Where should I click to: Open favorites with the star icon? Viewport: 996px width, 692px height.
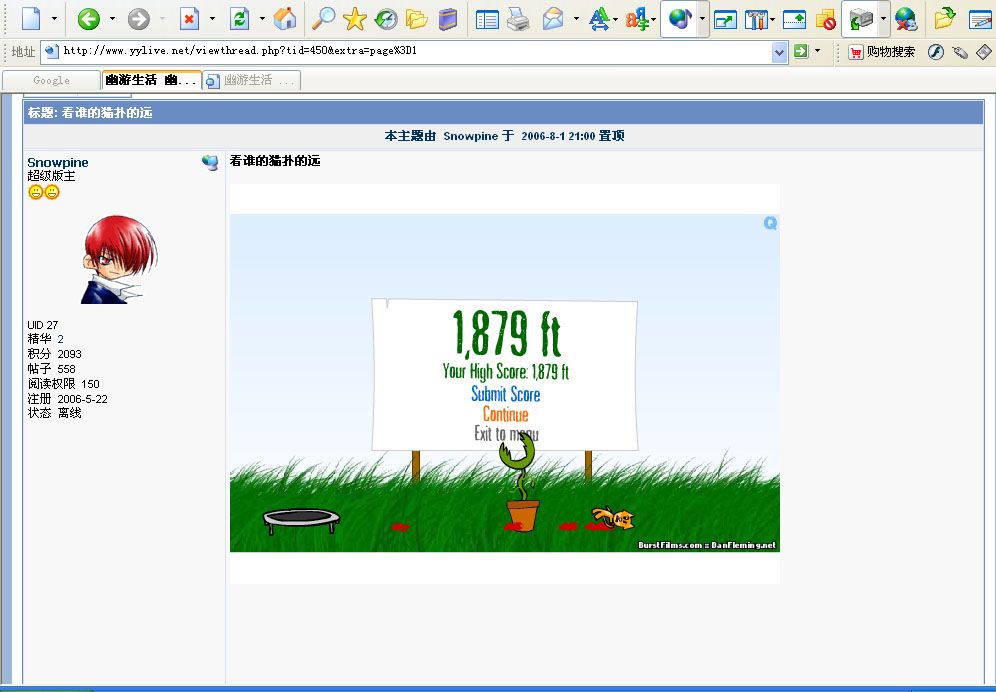(x=354, y=19)
